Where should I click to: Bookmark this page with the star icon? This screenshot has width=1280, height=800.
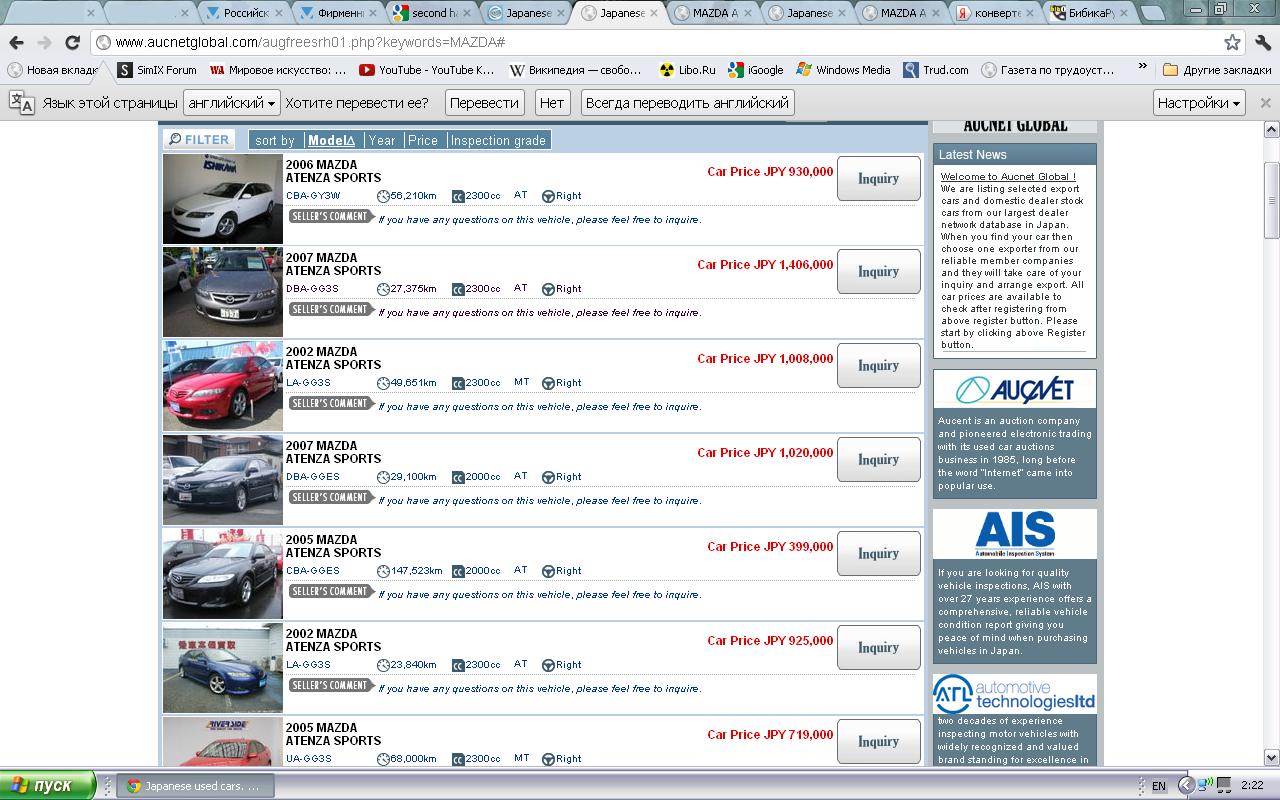(1232, 43)
